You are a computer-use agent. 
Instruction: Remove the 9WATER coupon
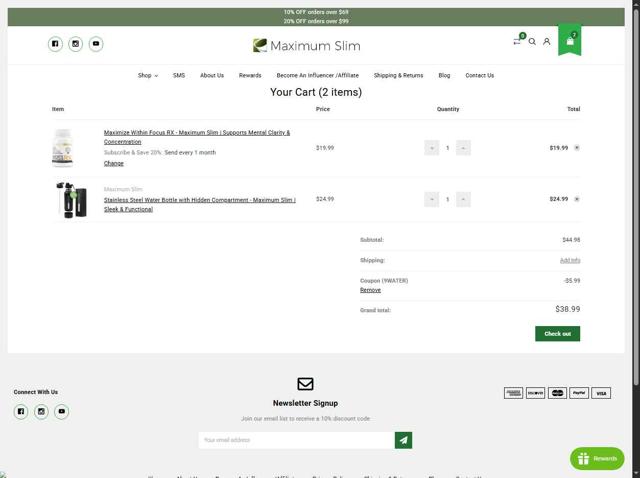click(x=370, y=290)
